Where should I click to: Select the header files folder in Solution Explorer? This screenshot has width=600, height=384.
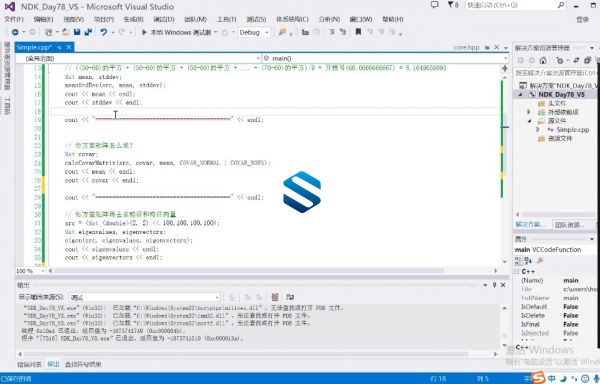(556, 103)
